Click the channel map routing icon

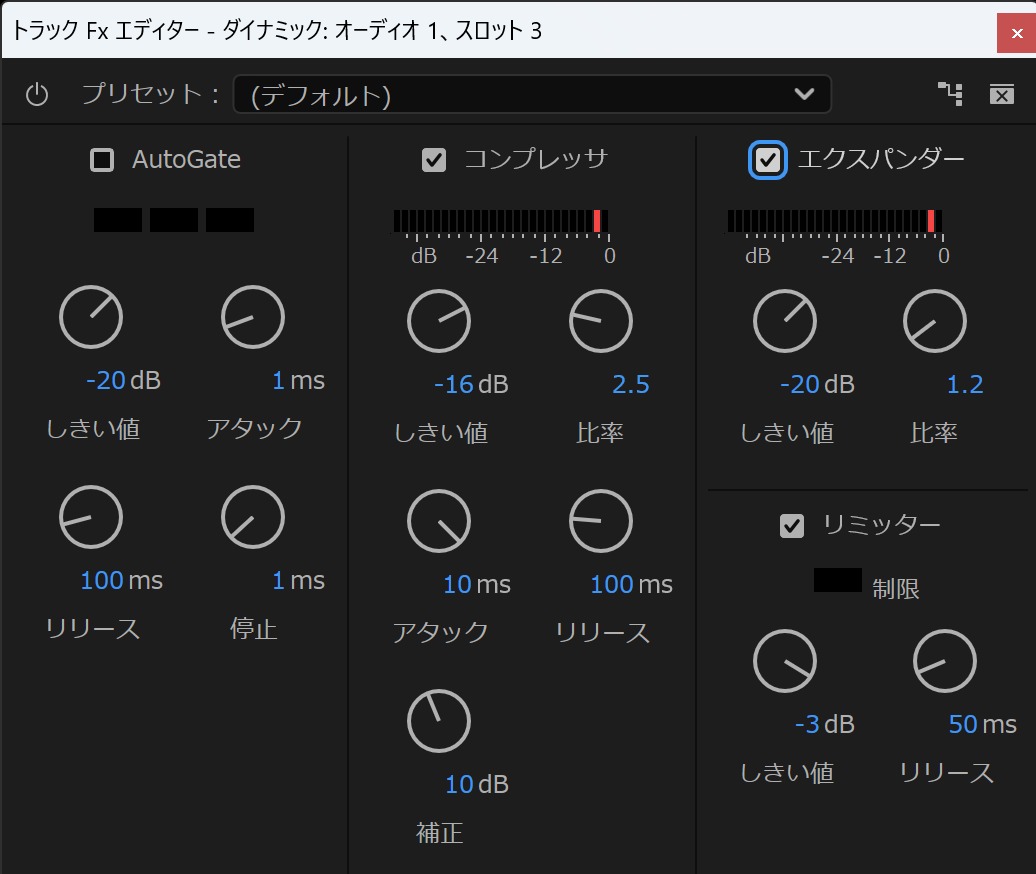point(950,94)
